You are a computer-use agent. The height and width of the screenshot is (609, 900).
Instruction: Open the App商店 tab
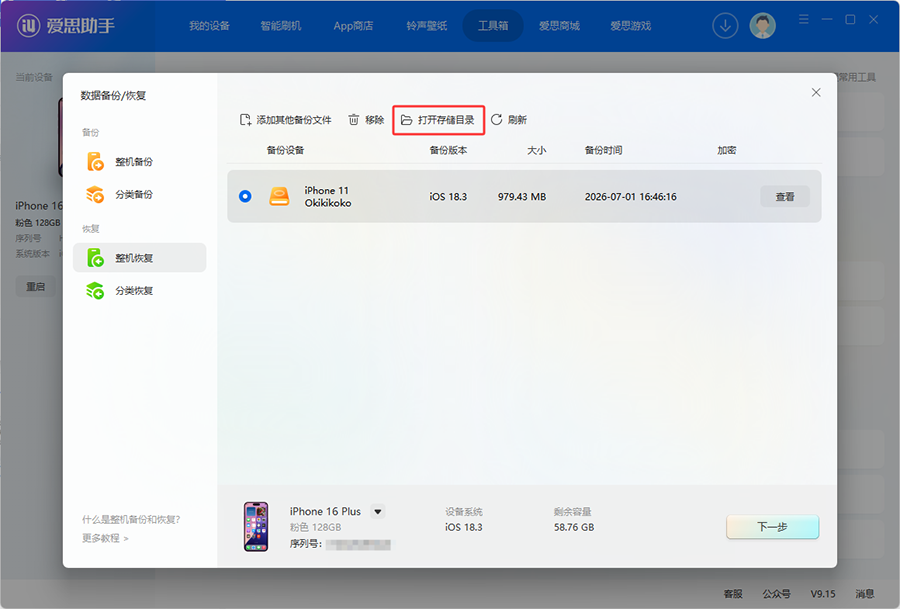coord(353,26)
